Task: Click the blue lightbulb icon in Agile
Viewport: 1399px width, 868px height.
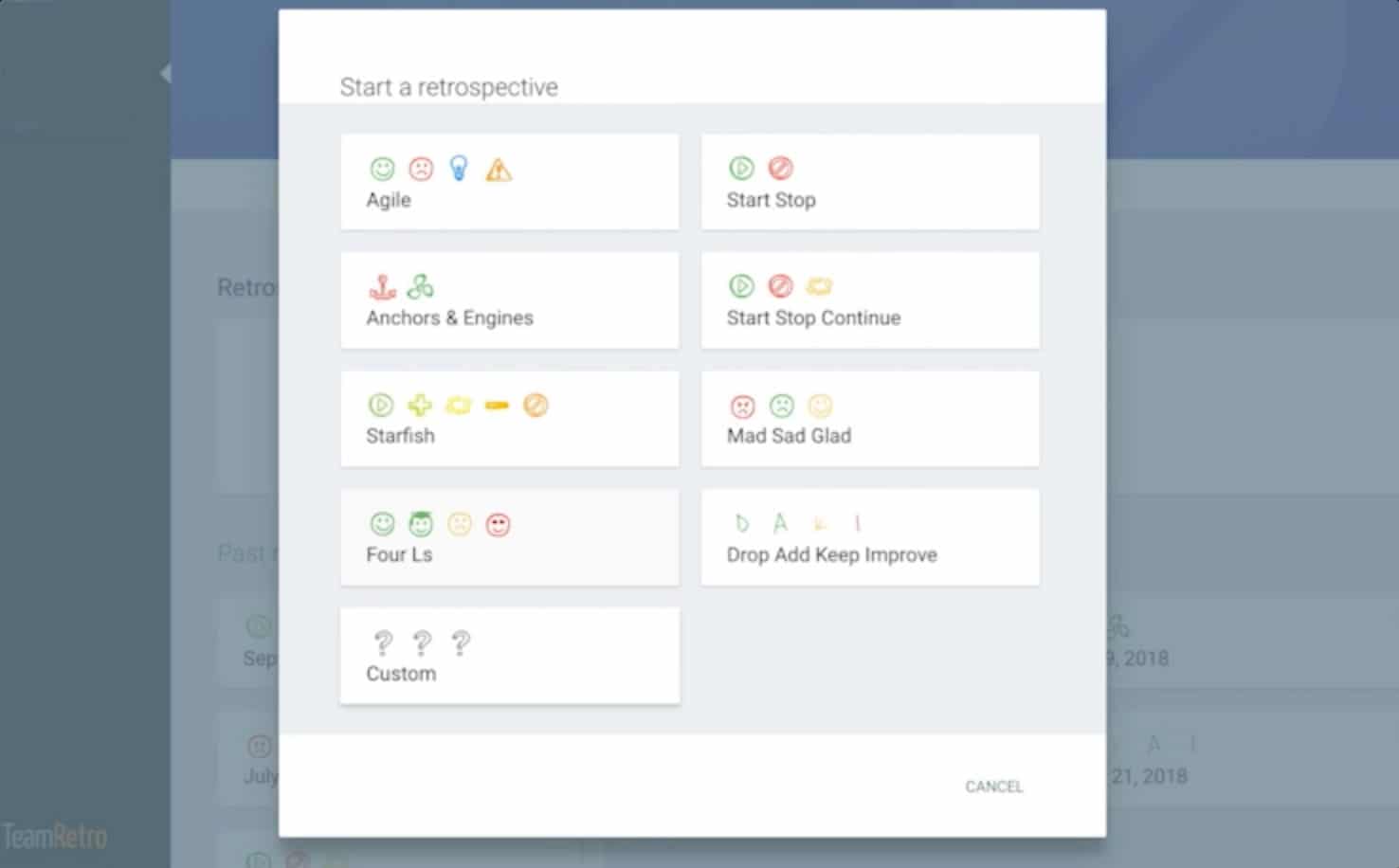Action: click(x=459, y=168)
